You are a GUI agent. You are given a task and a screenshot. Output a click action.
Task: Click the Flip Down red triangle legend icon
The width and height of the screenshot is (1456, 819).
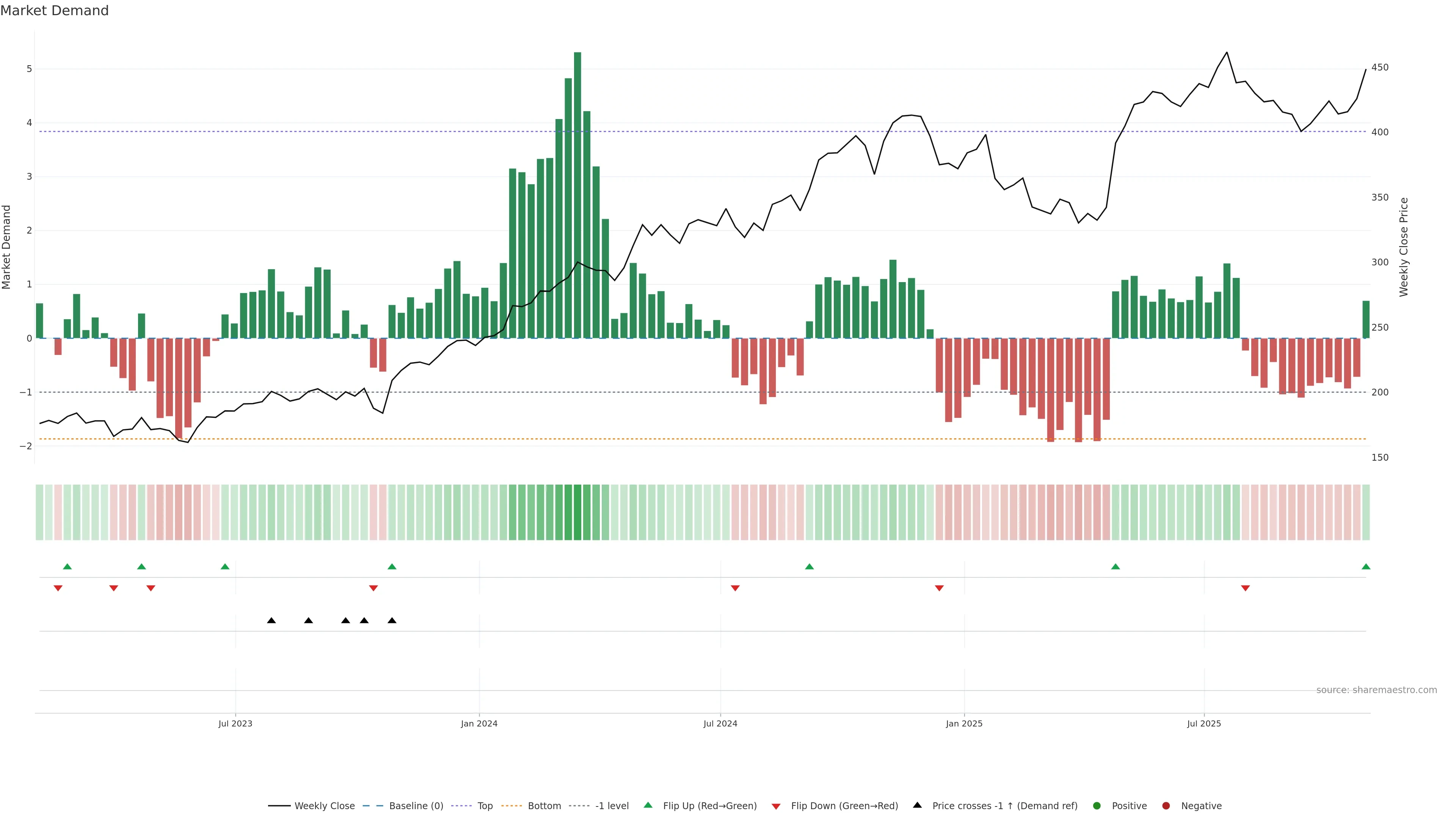click(776, 806)
